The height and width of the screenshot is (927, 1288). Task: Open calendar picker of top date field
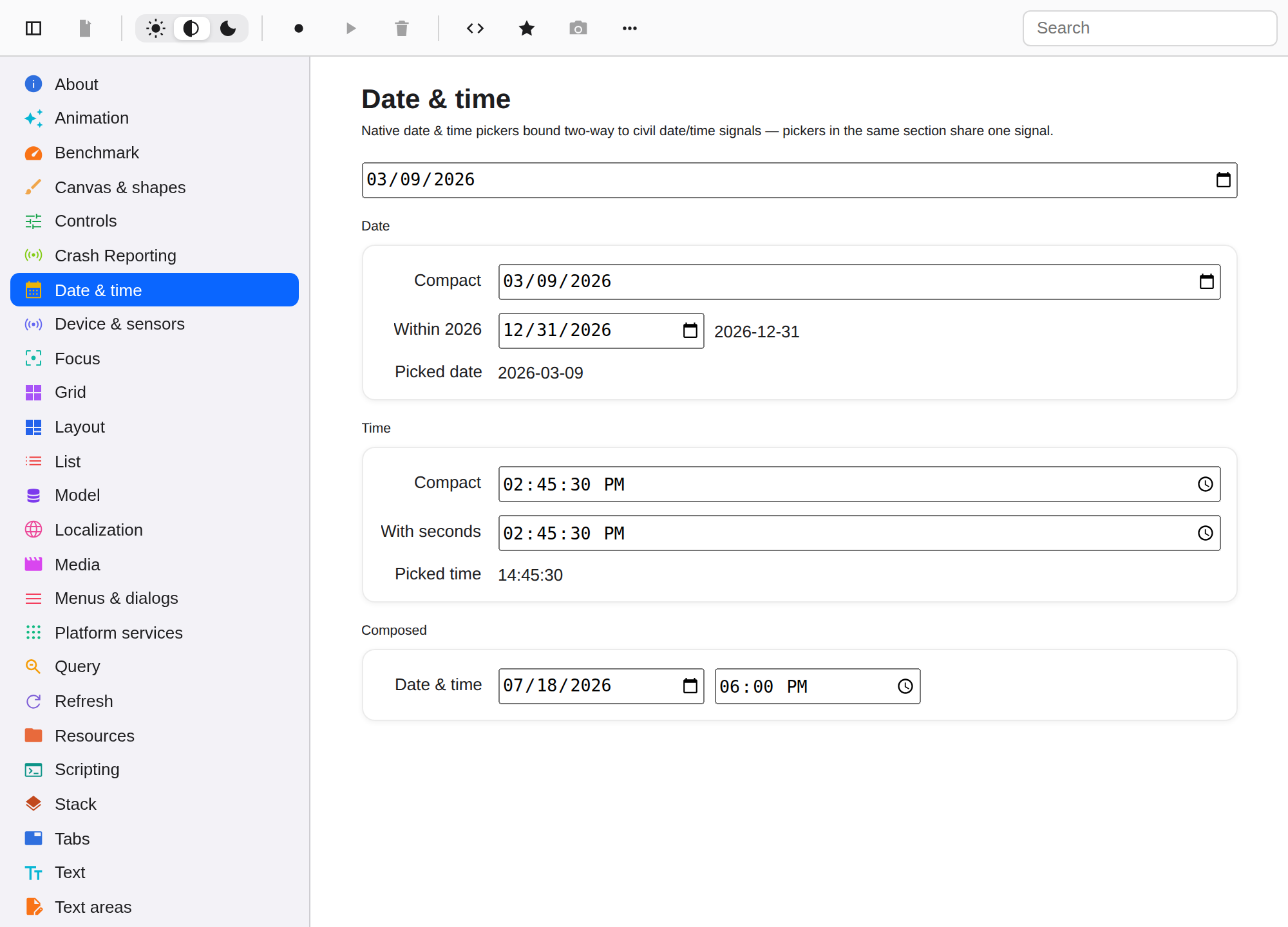pyautogui.click(x=1223, y=180)
